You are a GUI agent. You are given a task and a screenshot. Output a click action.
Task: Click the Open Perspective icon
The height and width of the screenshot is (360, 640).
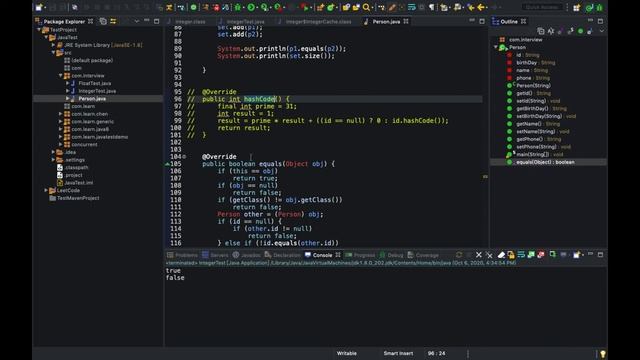tap(576, 7)
